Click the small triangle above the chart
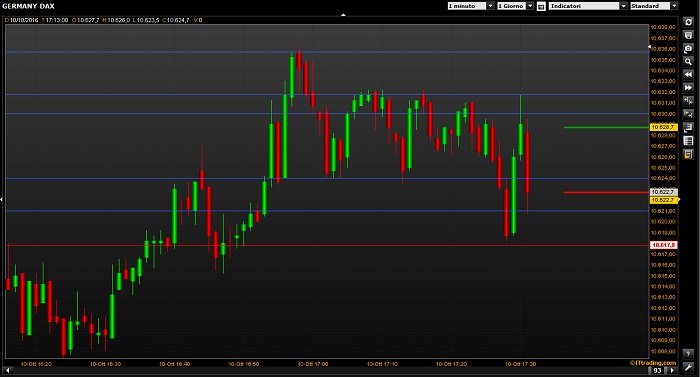This screenshot has width=700, height=377. [343, 15]
